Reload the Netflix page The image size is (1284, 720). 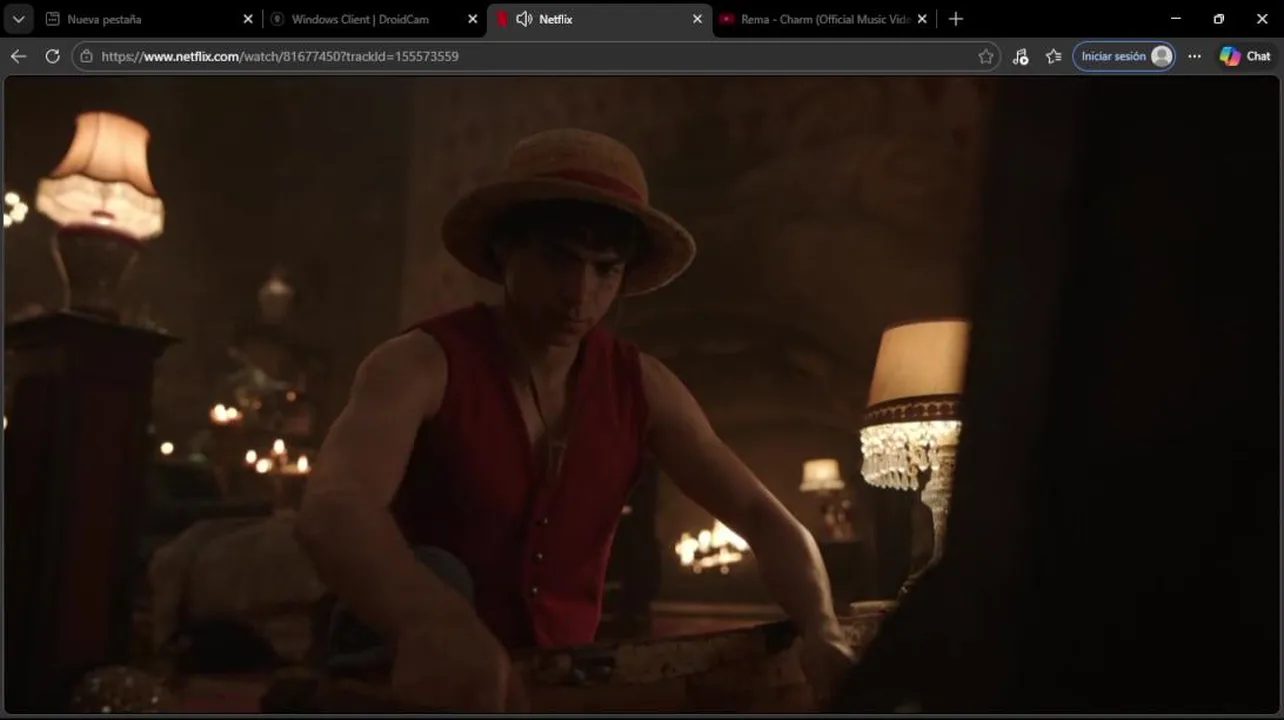[x=53, y=56]
